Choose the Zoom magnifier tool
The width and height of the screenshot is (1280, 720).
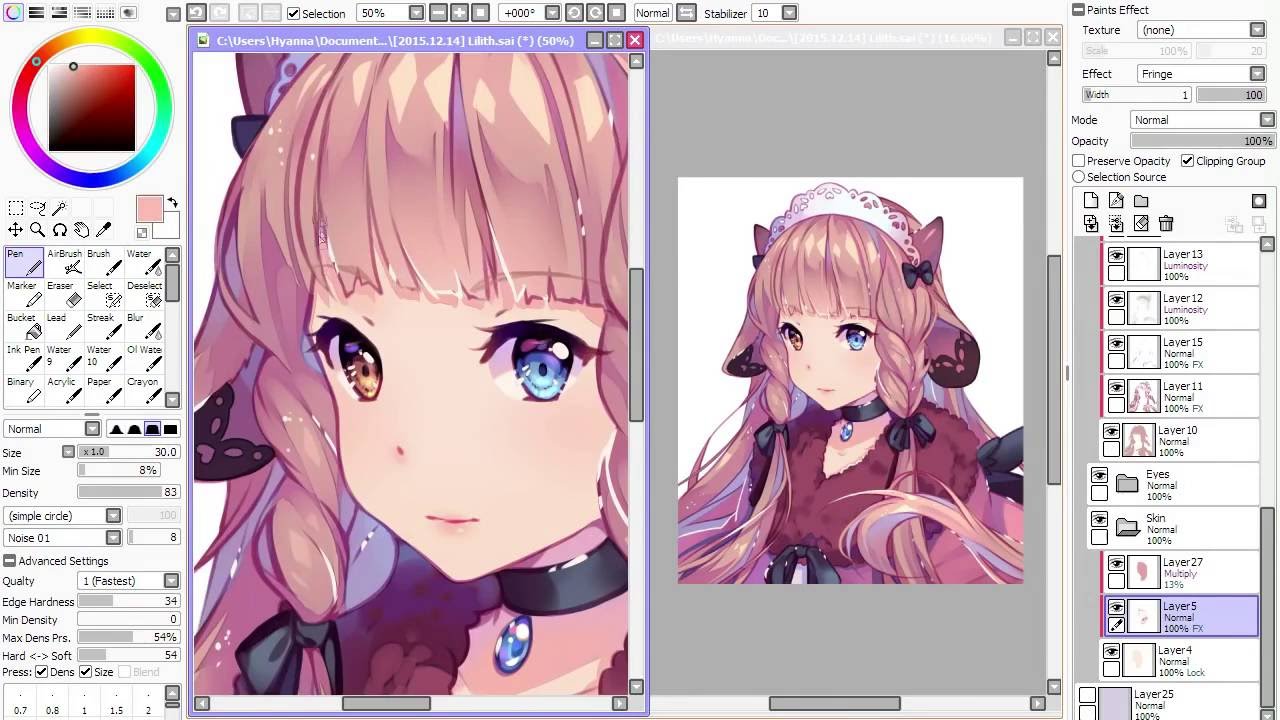(38, 230)
